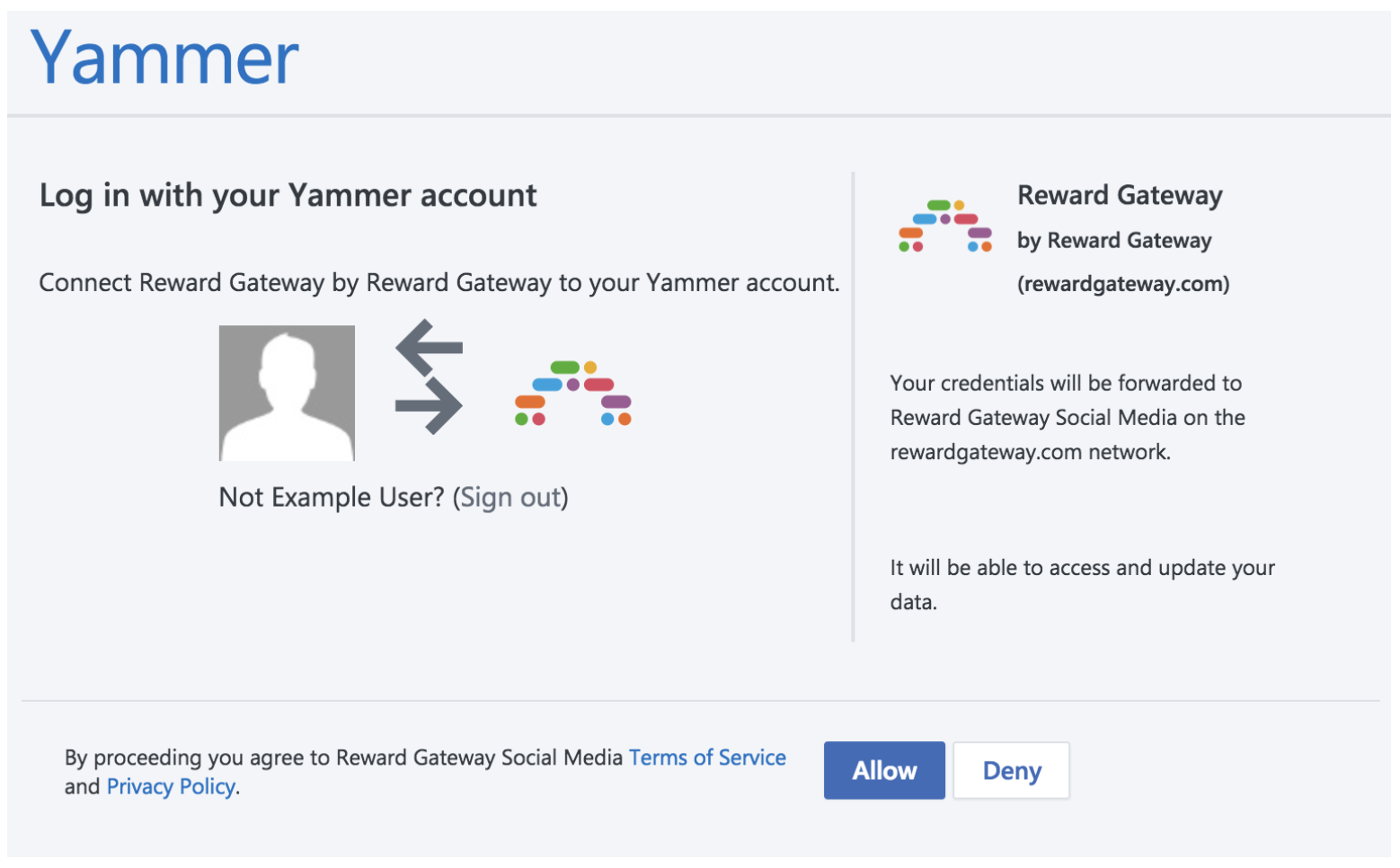Image resolution: width=1400 pixels, height=868 pixels.
Task: Click the "Reward Gateway" app title in right panel
Action: 1120,195
